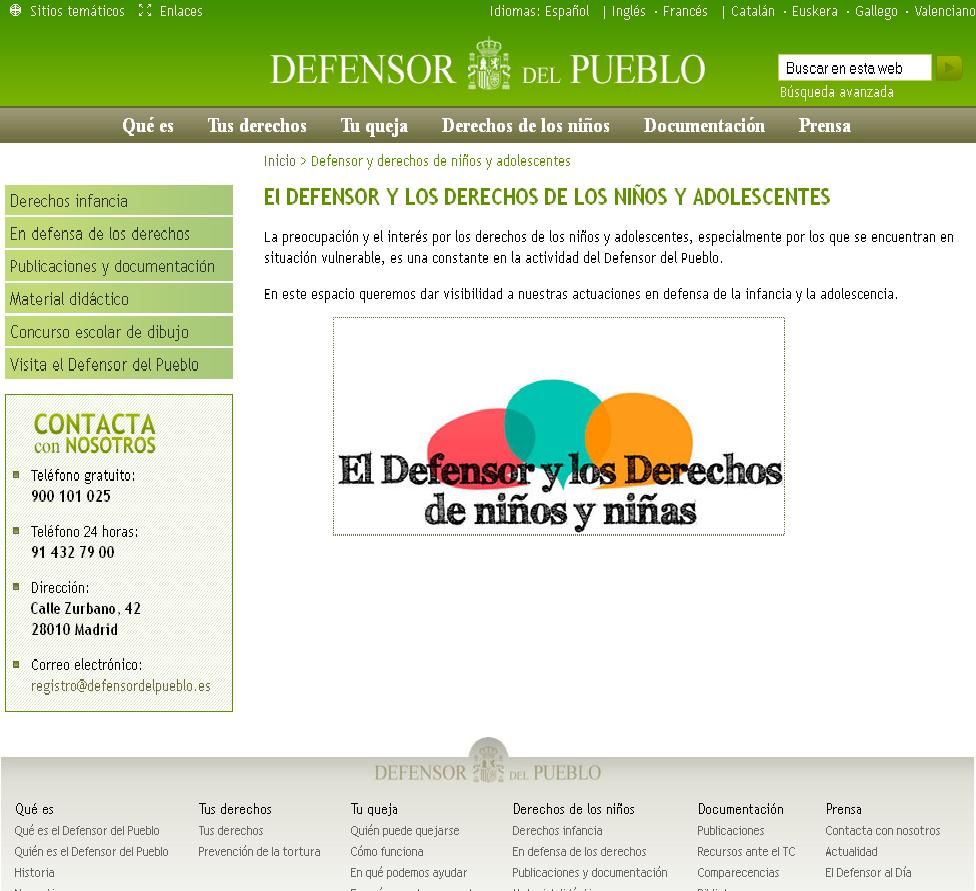Click in the 'Buscar en esta web' search field
The image size is (976, 891).
[854, 68]
